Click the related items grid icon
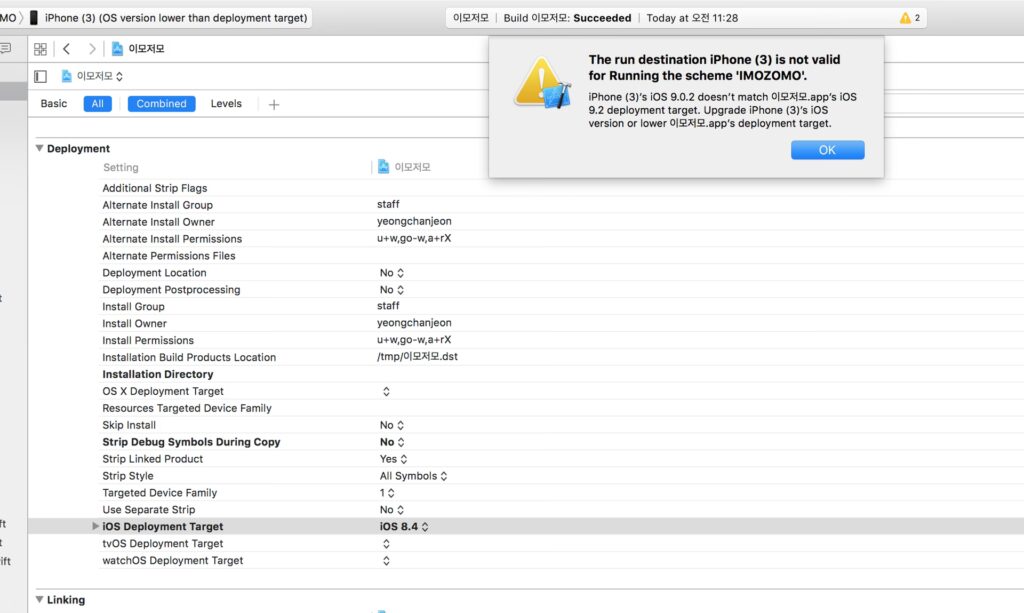This screenshot has height=613, width=1024. pos(40,49)
